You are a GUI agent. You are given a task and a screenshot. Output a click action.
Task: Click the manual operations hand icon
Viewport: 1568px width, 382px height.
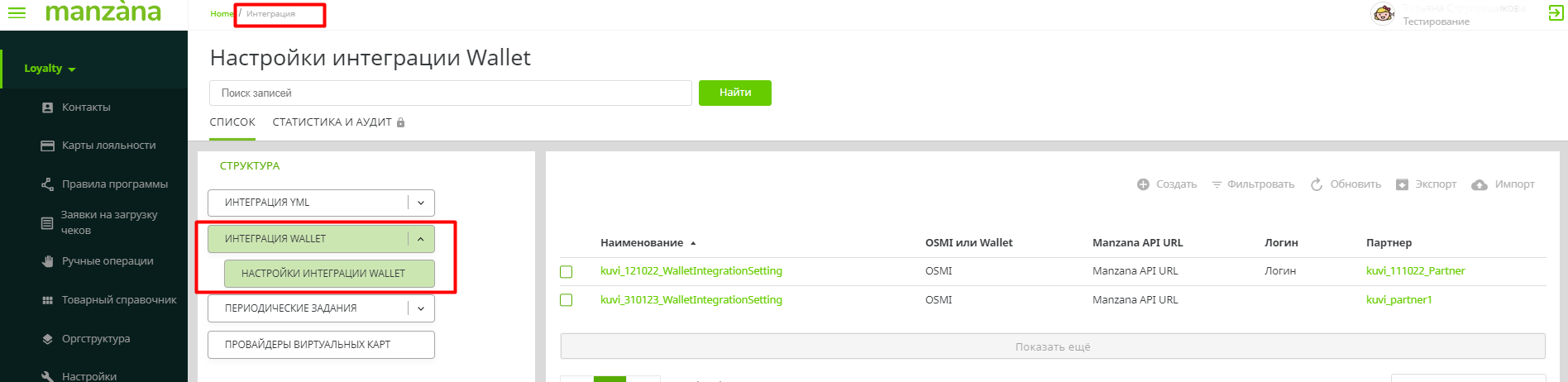click(47, 261)
